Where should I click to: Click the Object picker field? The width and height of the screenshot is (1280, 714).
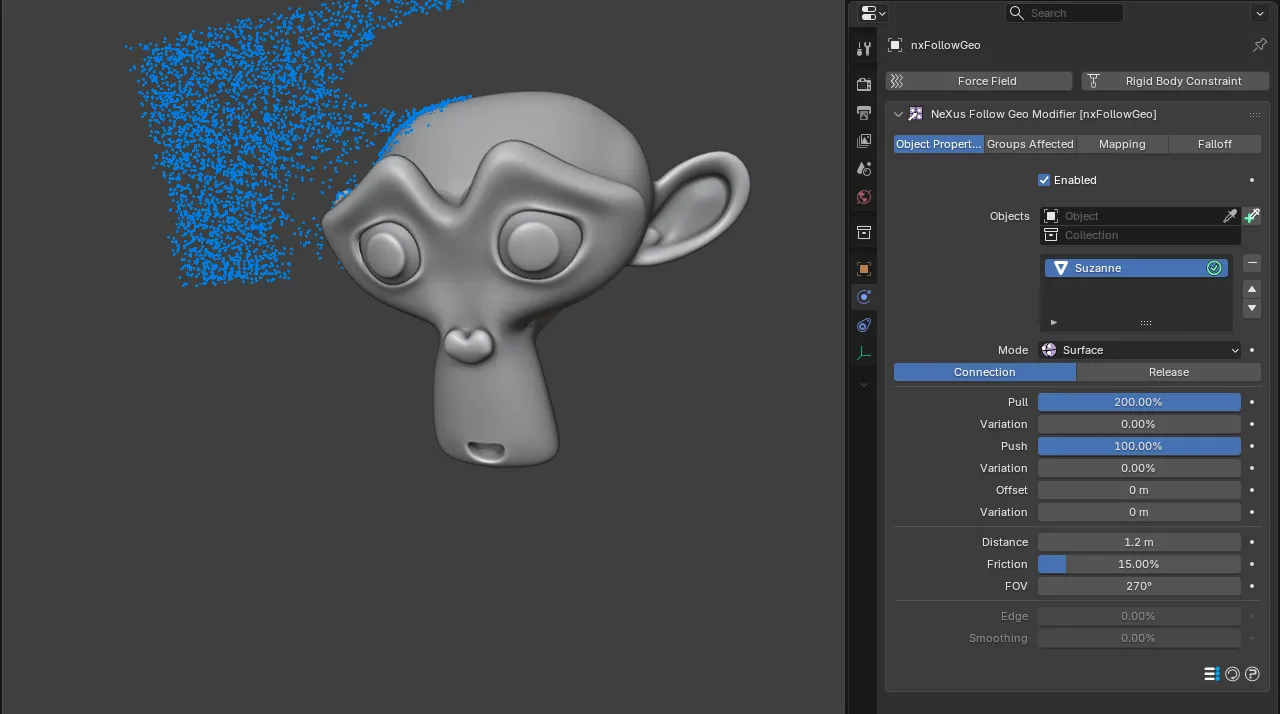coord(1139,216)
